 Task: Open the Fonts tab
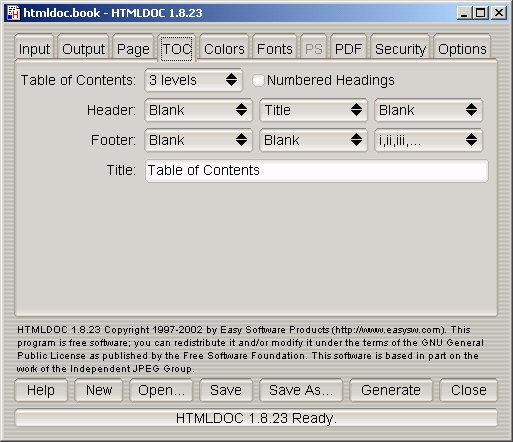[x=275, y=48]
